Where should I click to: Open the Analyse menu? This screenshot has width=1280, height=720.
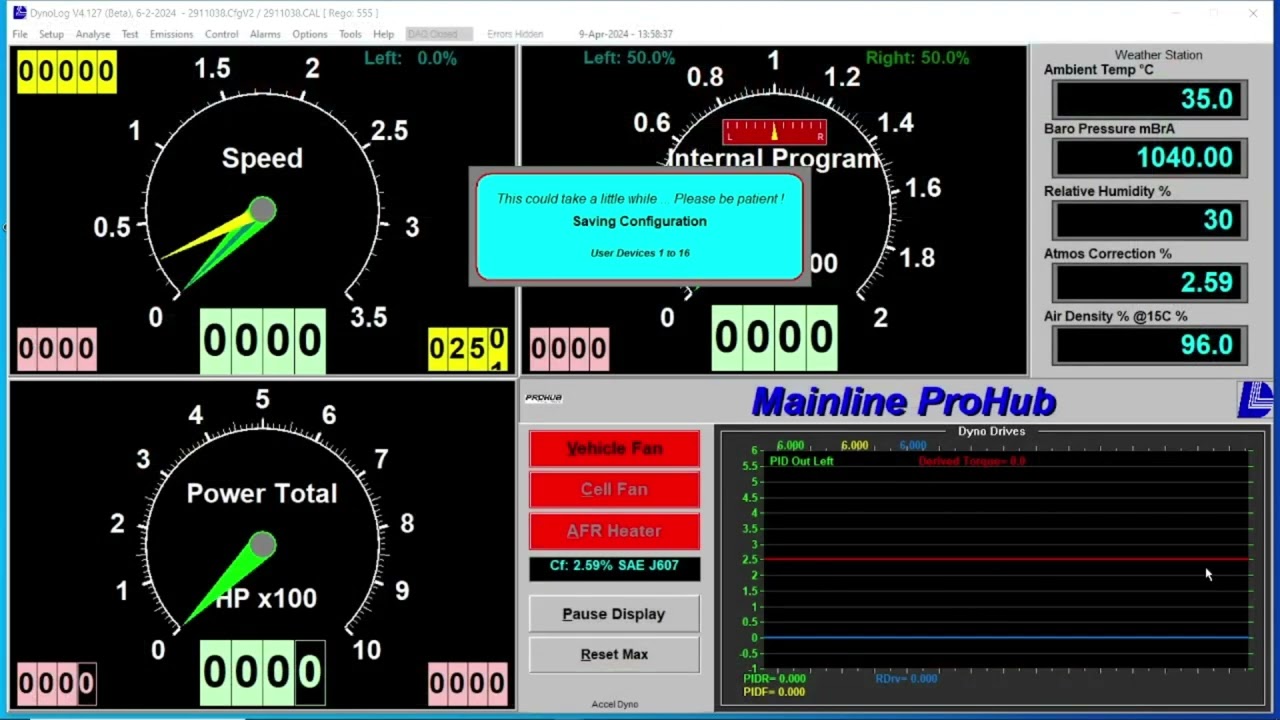(93, 34)
